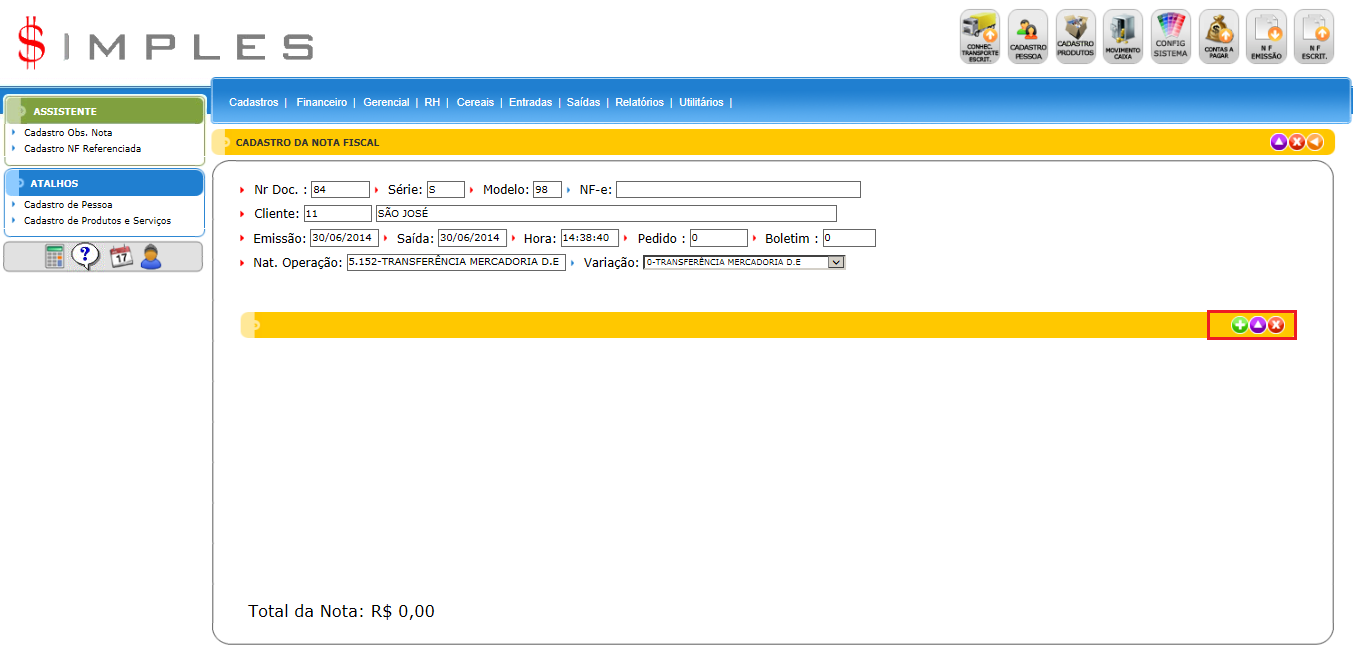This screenshot has width=1353, height=649.
Task: Open the calendar icon in sidebar
Action: (x=121, y=257)
